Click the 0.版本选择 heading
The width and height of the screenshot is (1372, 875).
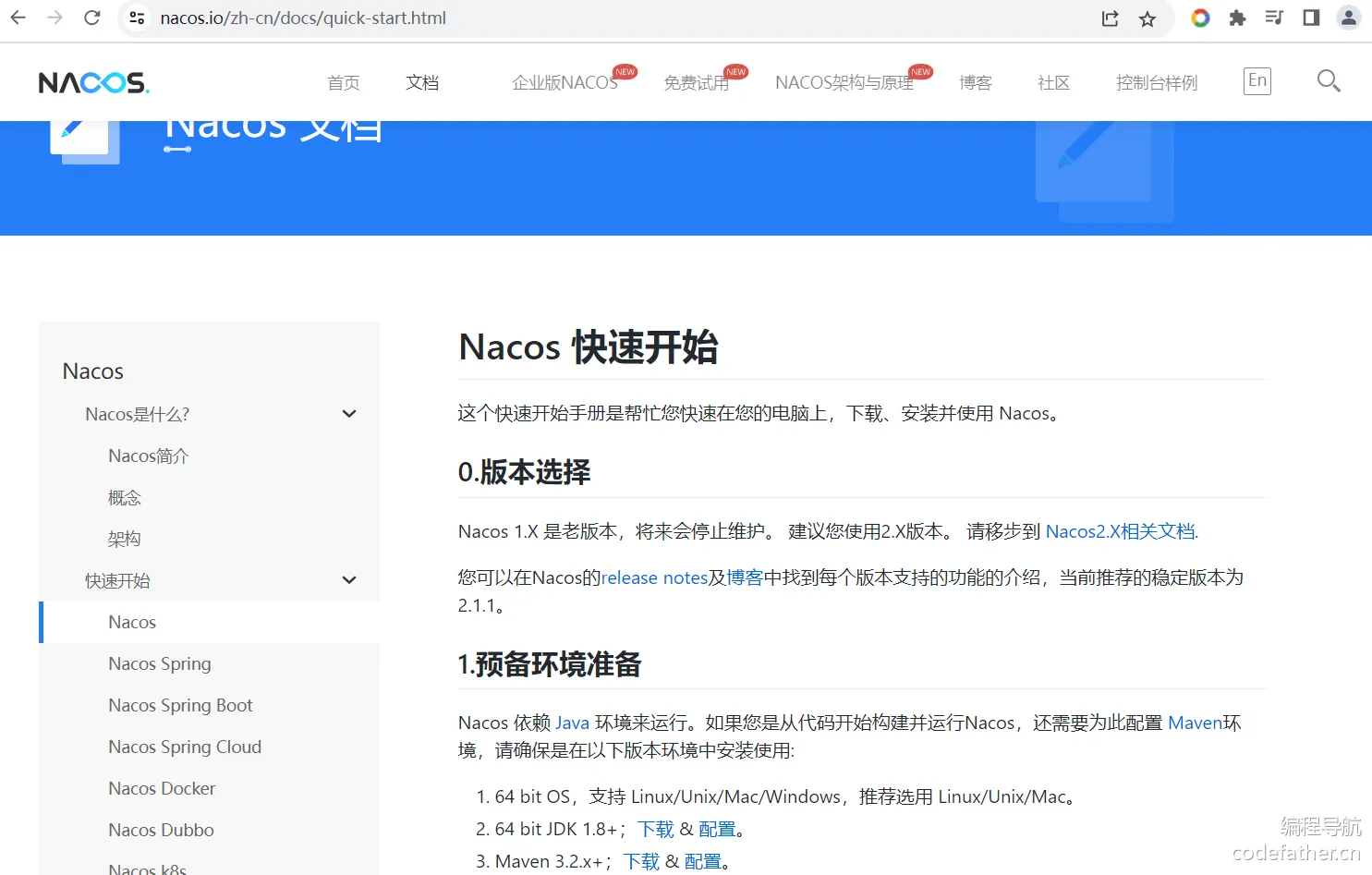point(524,472)
